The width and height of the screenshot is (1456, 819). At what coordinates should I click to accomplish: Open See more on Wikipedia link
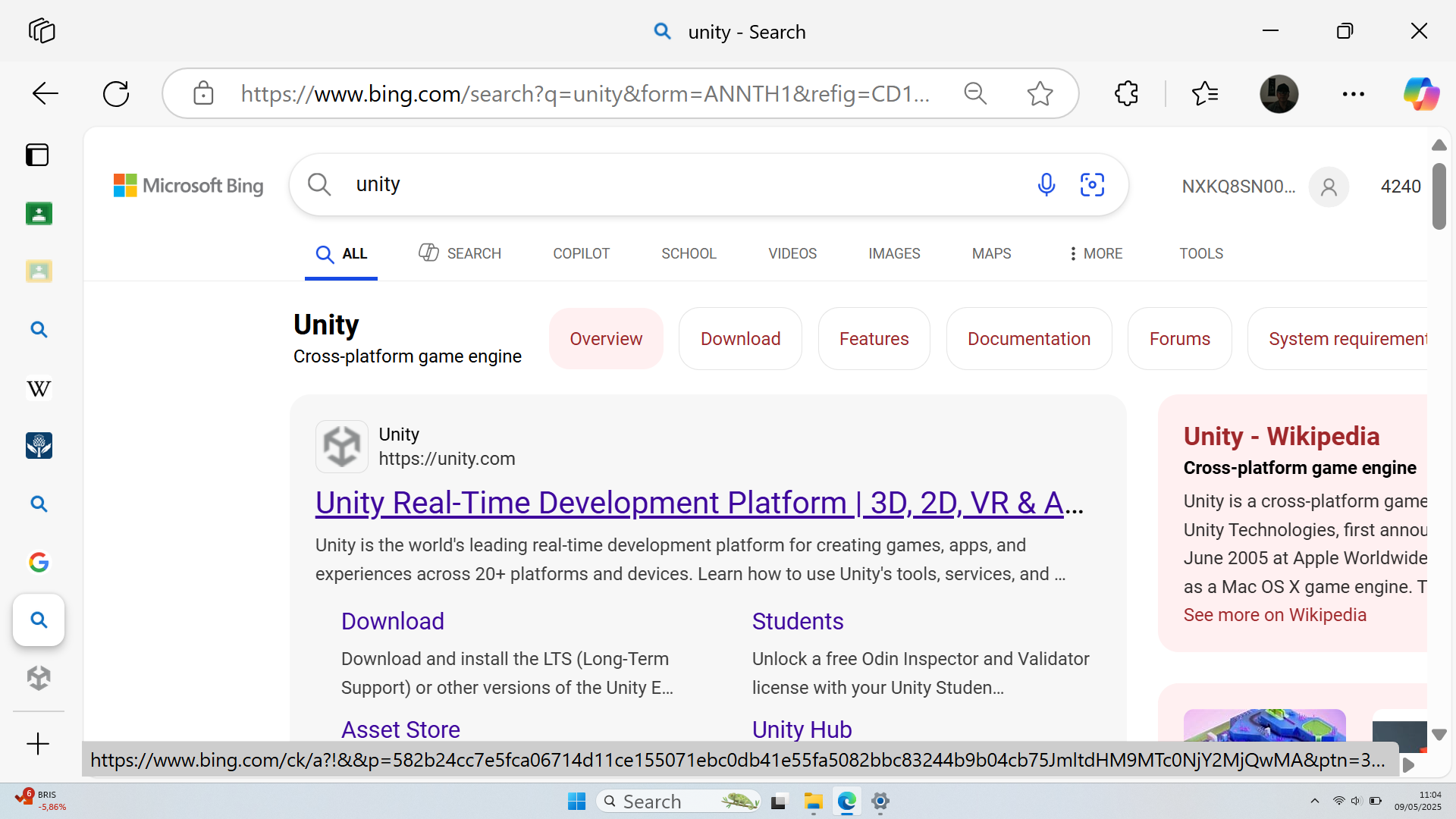point(1275,615)
